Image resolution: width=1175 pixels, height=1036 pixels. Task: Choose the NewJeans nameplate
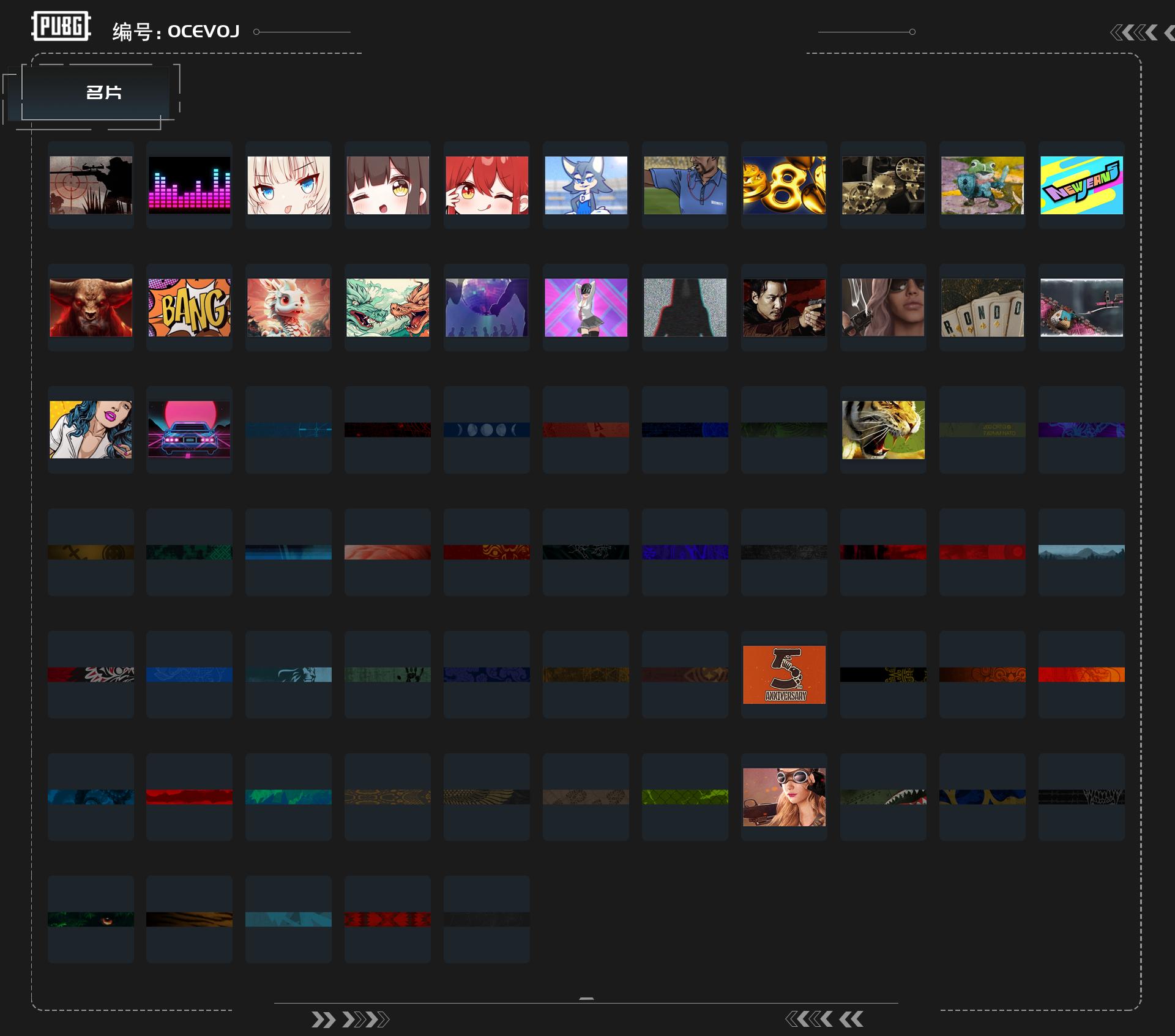point(1081,185)
